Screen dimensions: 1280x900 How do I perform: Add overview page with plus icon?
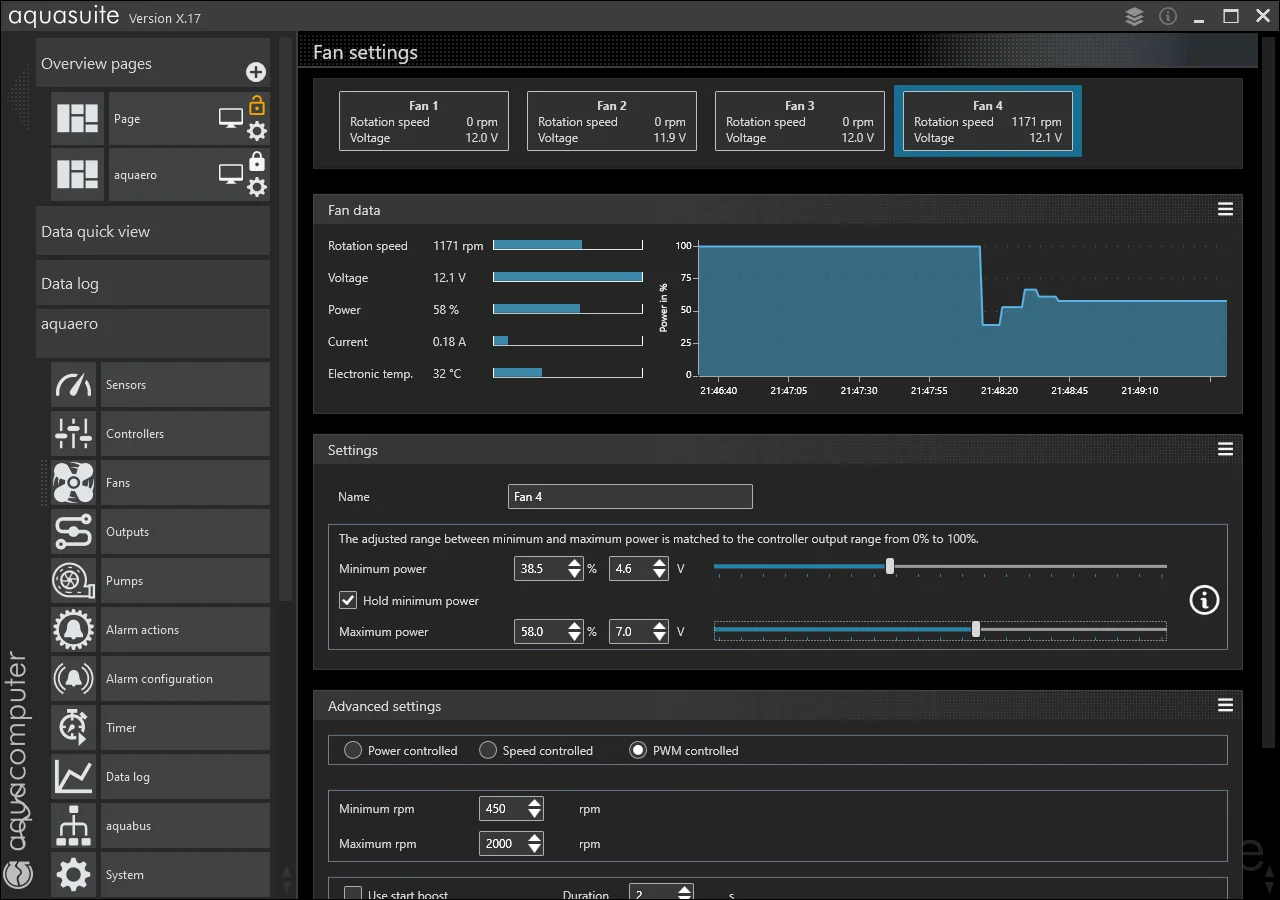click(256, 72)
